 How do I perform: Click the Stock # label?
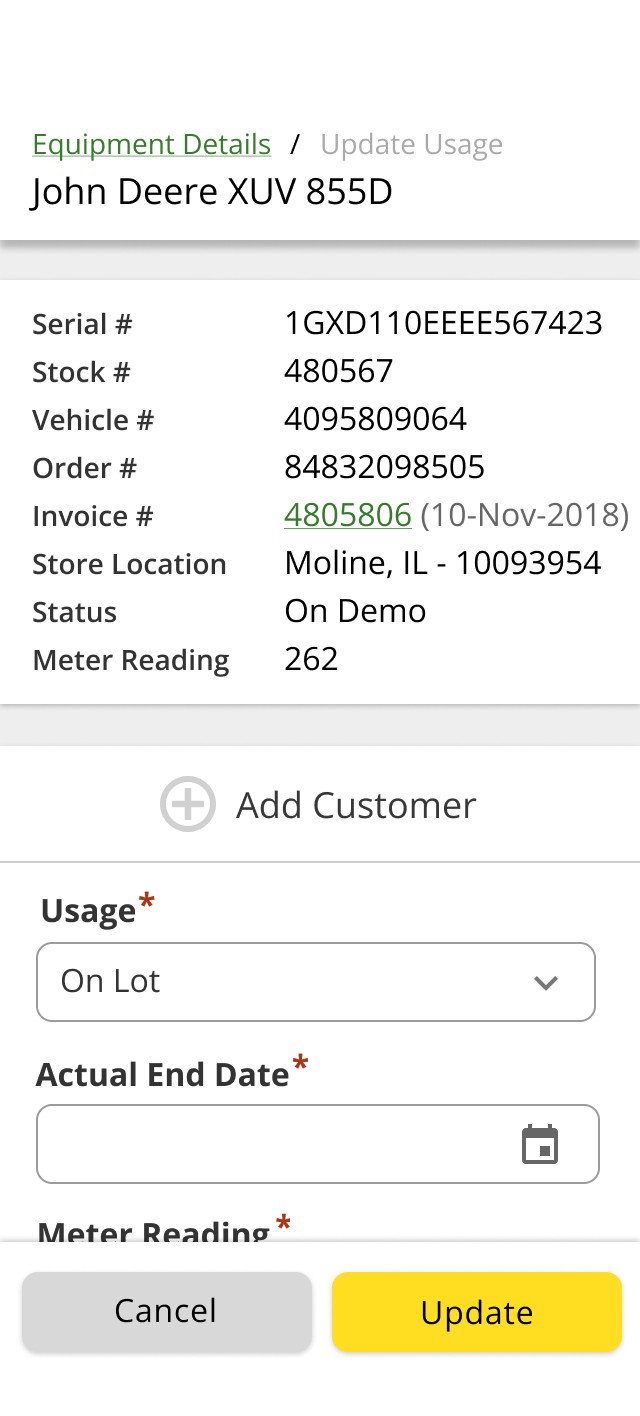point(81,372)
